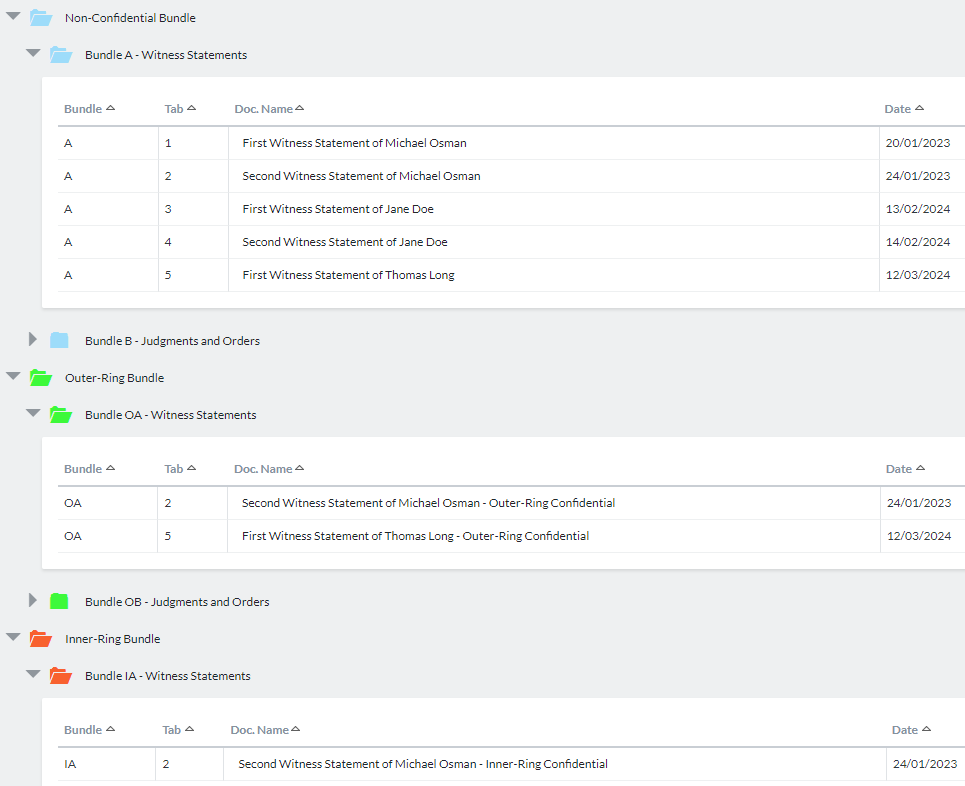
Task: Click tab number 2 cell in Bundle IA
Action: [x=190, y=764]
